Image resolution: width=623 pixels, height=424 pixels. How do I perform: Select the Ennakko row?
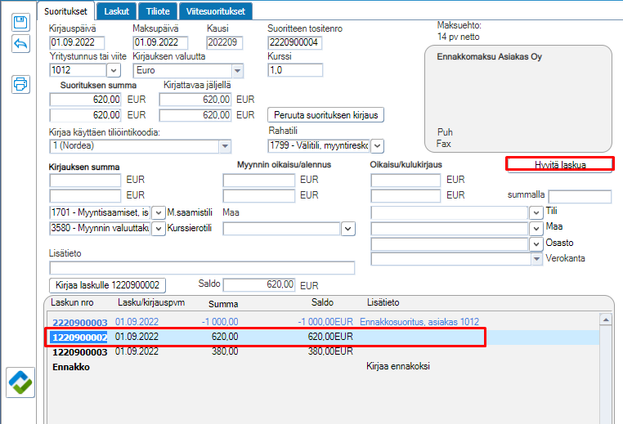point(323,367)
